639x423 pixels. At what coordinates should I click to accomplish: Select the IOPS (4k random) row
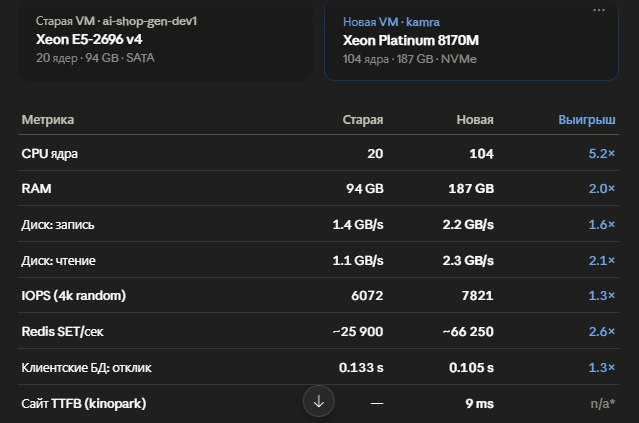(318, 295)
